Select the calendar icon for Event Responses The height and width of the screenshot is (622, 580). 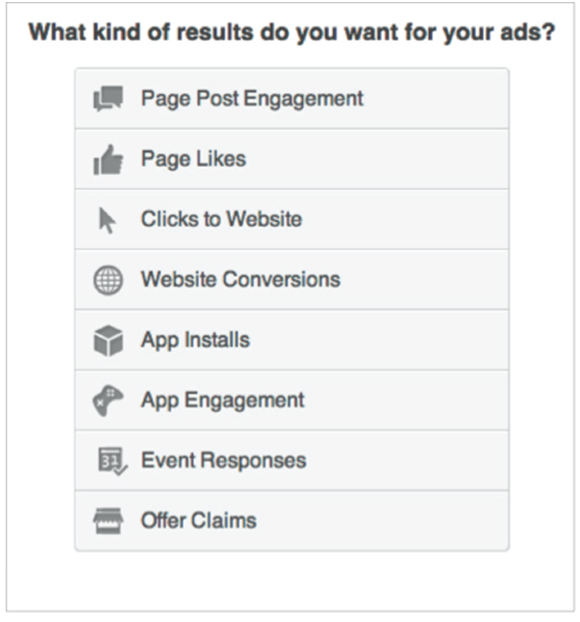tap(113, 461)
